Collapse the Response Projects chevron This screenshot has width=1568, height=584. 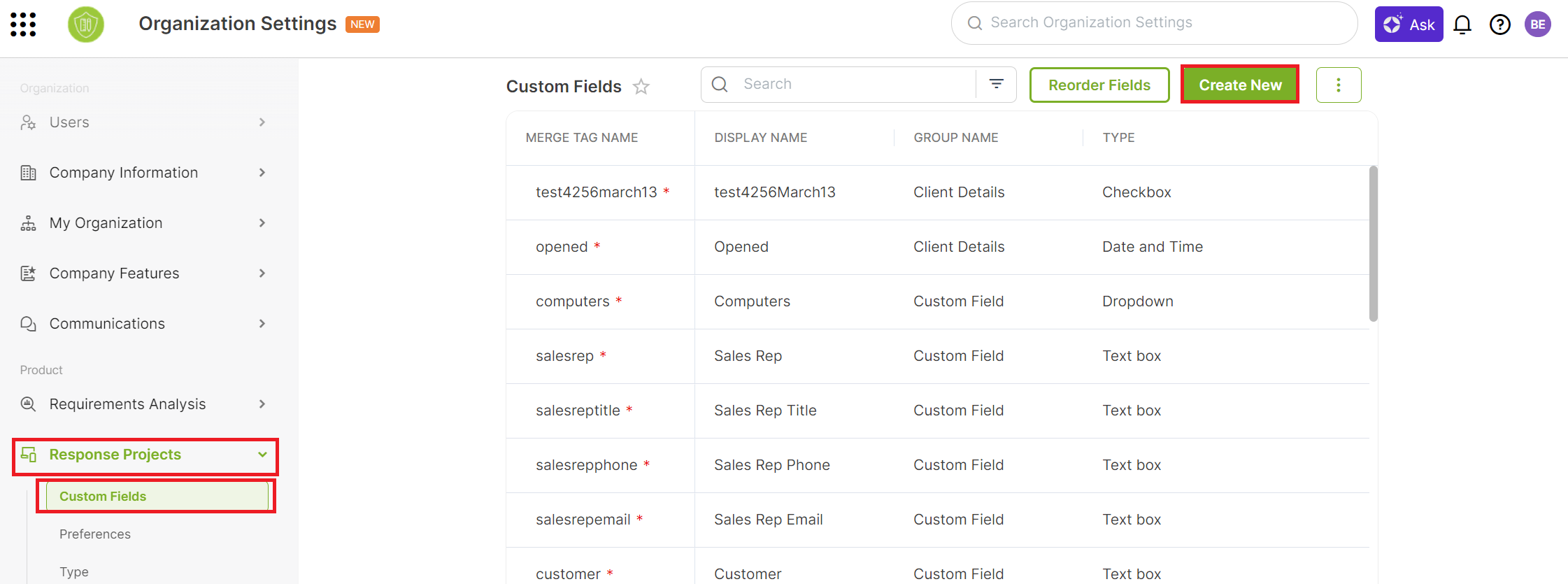point(262,455)
